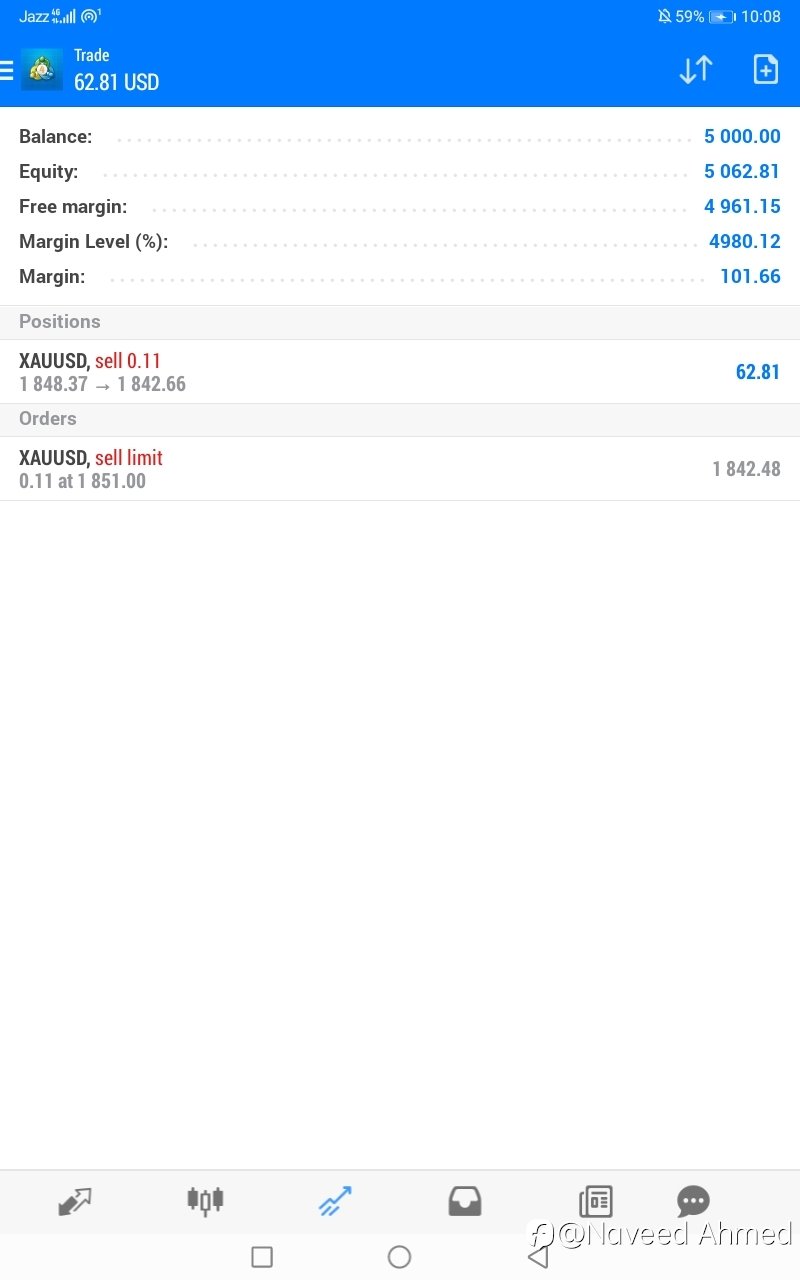Open the hamburger side menu
This screenshot has height=1280, width=800.
click(x=6, y=70)
